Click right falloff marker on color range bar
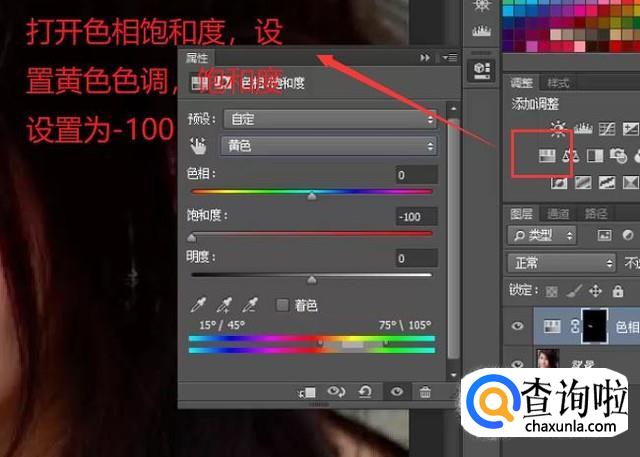 (x=386, y=342)
